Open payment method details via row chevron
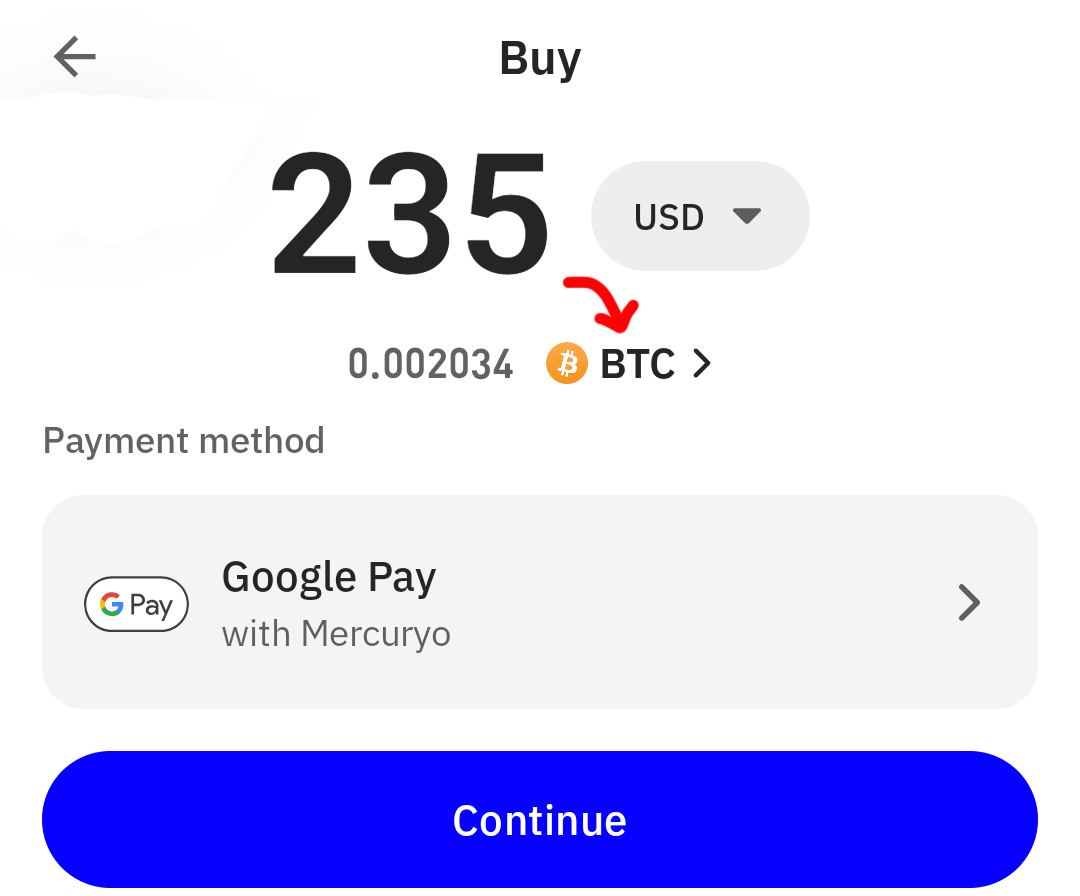This screenshot has width=1080, height=896. pos(968,602)
